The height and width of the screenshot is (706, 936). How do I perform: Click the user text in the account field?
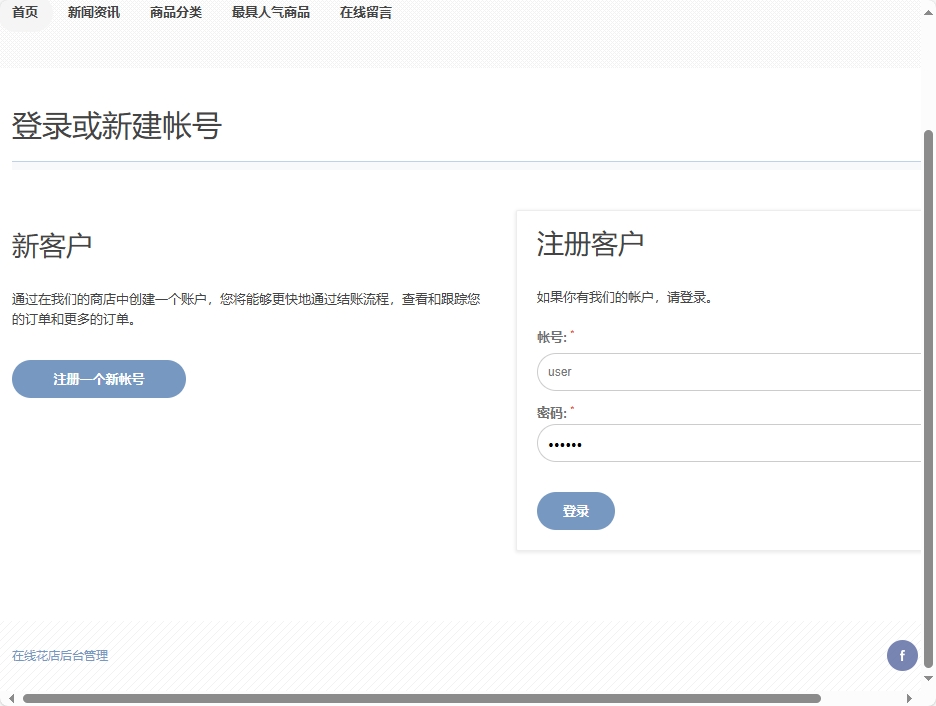[558, 371]
